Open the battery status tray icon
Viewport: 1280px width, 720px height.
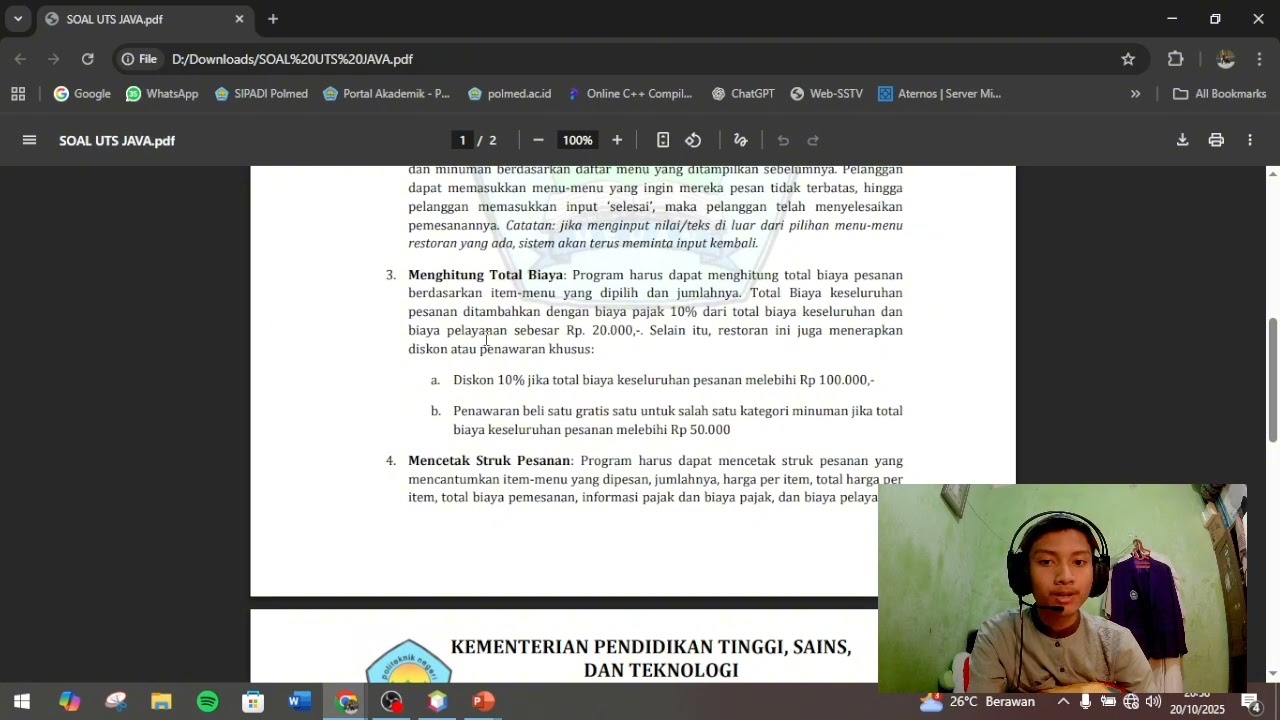pos(1108,701)
